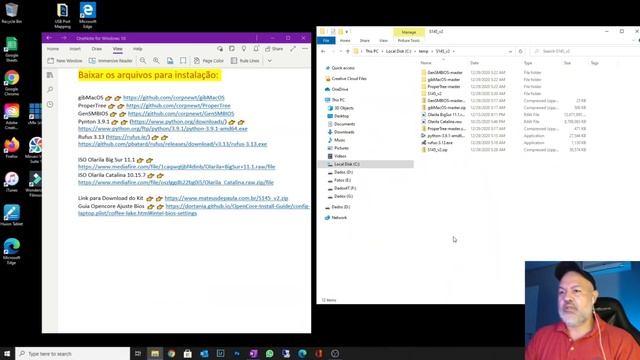The height and width of the screenshot is (360, 640).
Task: Click 'temp' in Explorer address breadcrumb
Action: pos(423,51)
